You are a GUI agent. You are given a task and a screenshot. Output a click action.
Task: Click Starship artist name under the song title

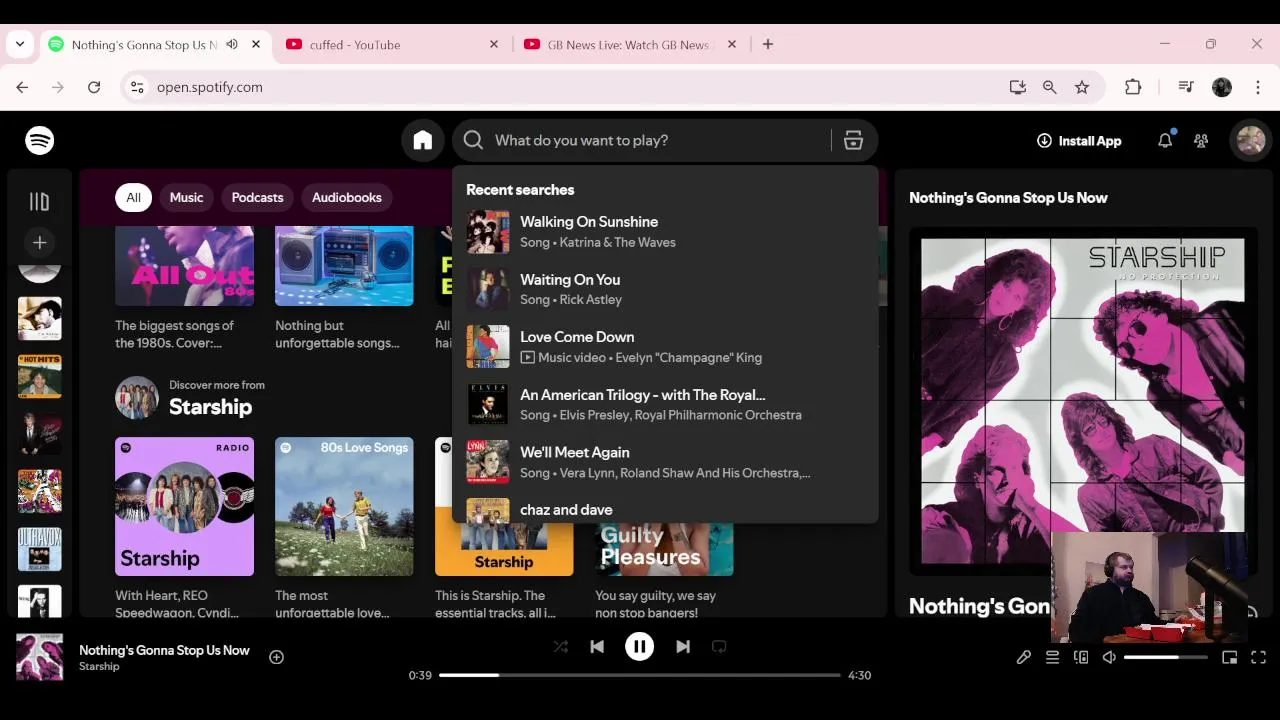point(99,667)
